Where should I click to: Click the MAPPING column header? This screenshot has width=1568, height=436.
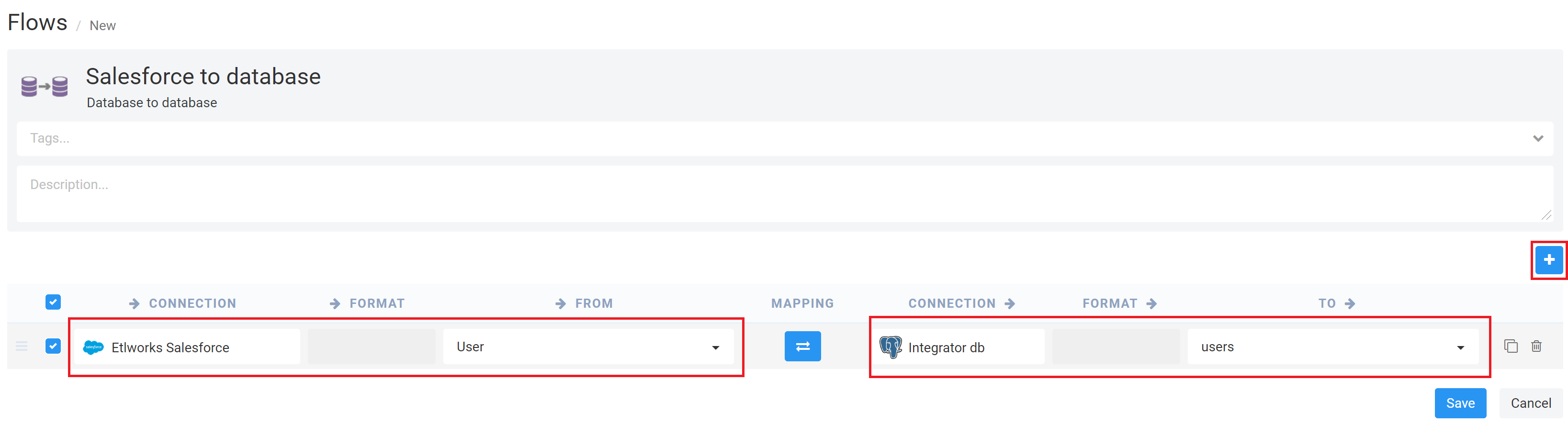802,303
